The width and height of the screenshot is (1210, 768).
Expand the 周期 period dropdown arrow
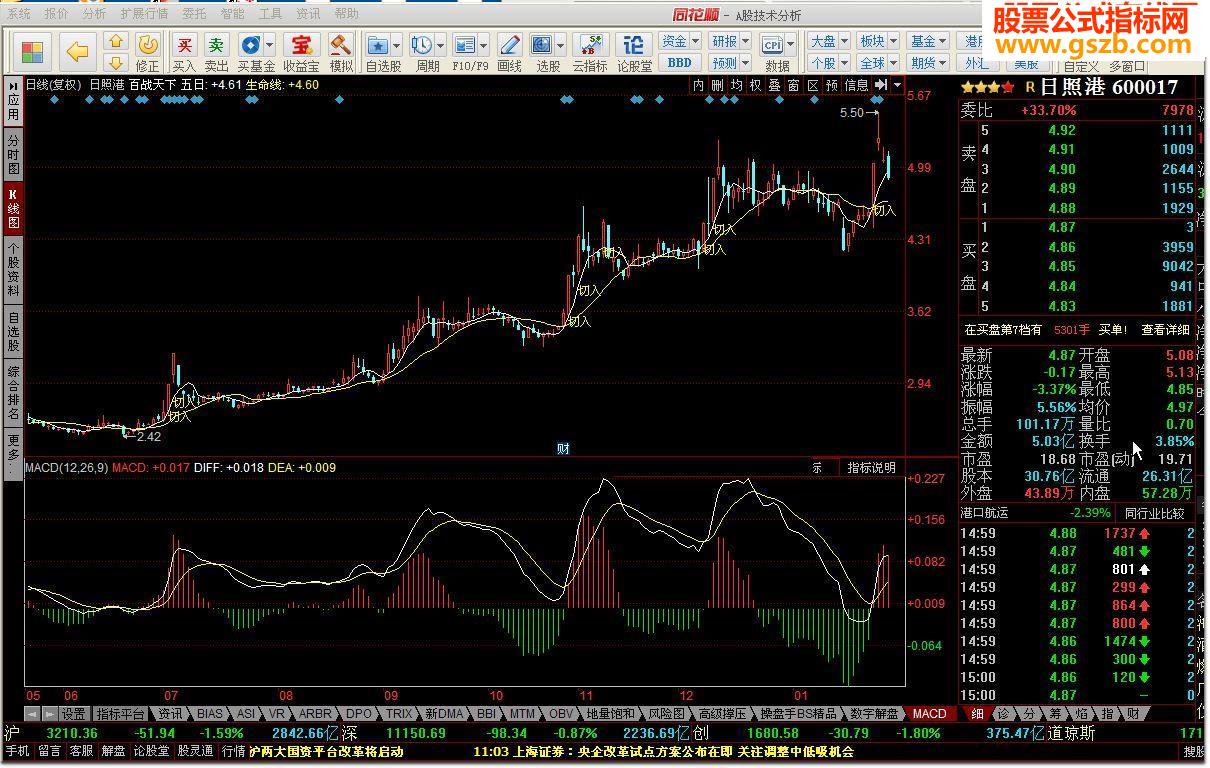point(441,46)
